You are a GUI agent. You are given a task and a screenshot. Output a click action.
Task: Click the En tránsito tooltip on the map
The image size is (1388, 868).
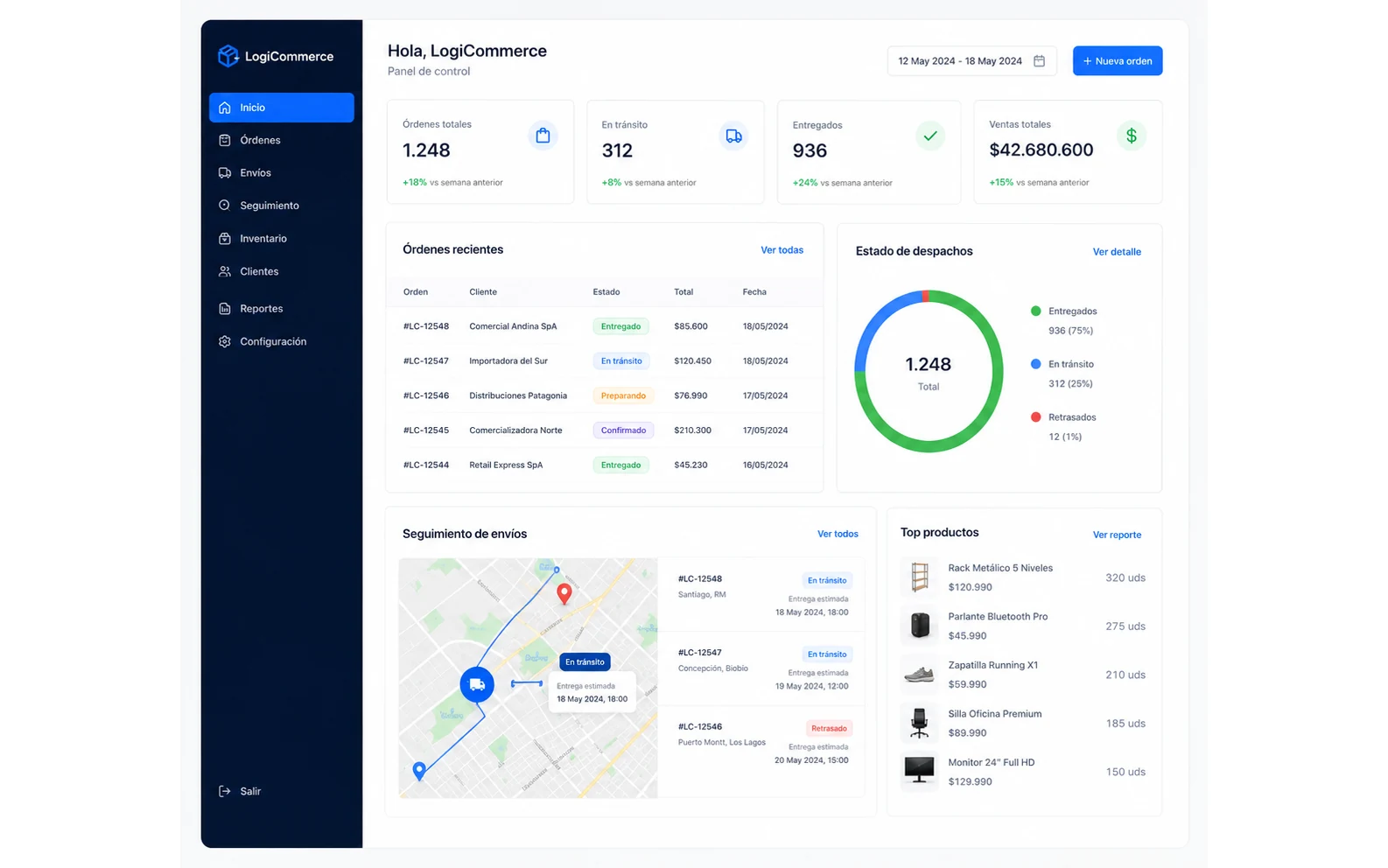(585, 662)
